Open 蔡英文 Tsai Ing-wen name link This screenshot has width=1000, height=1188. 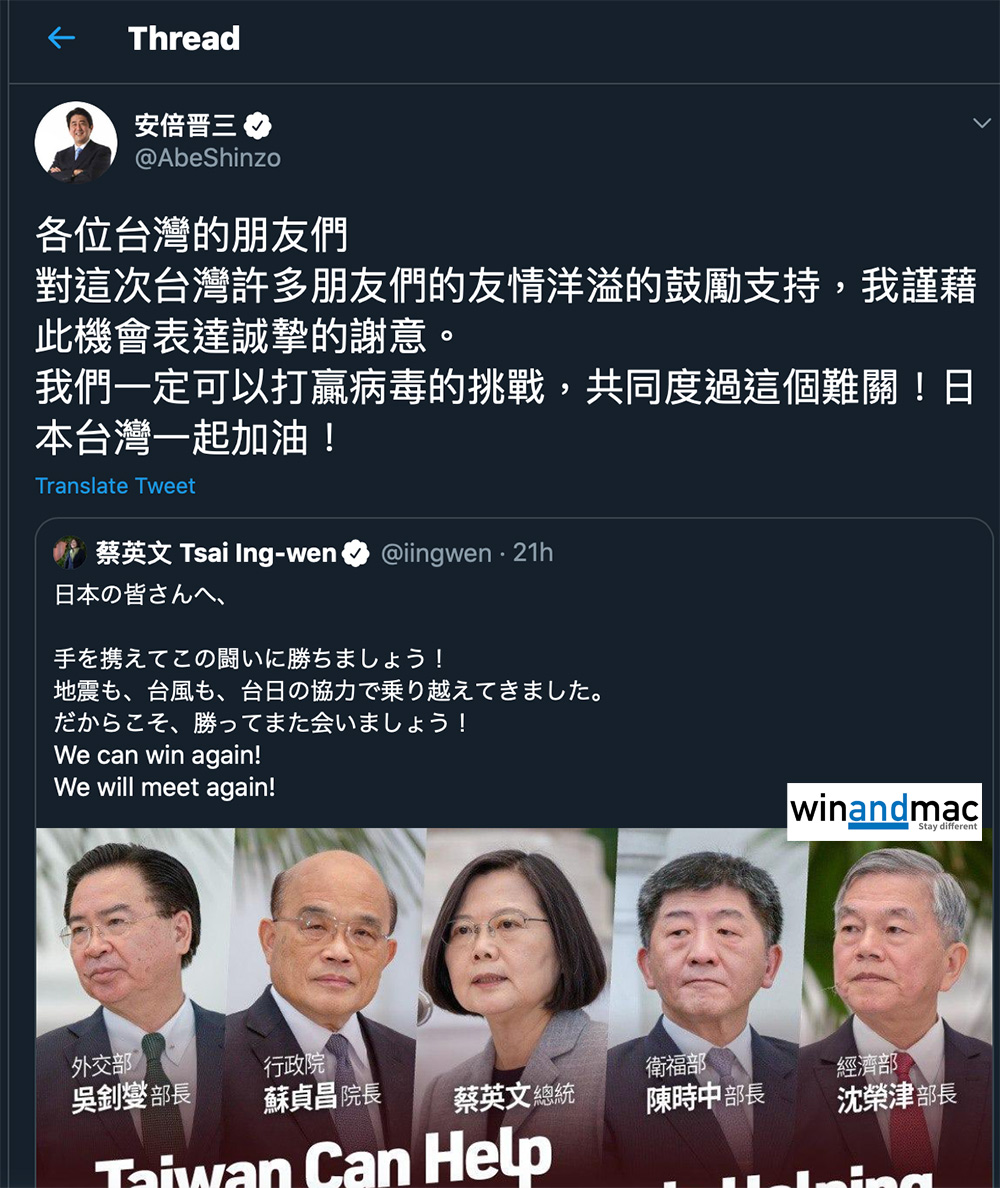[216, 553]
